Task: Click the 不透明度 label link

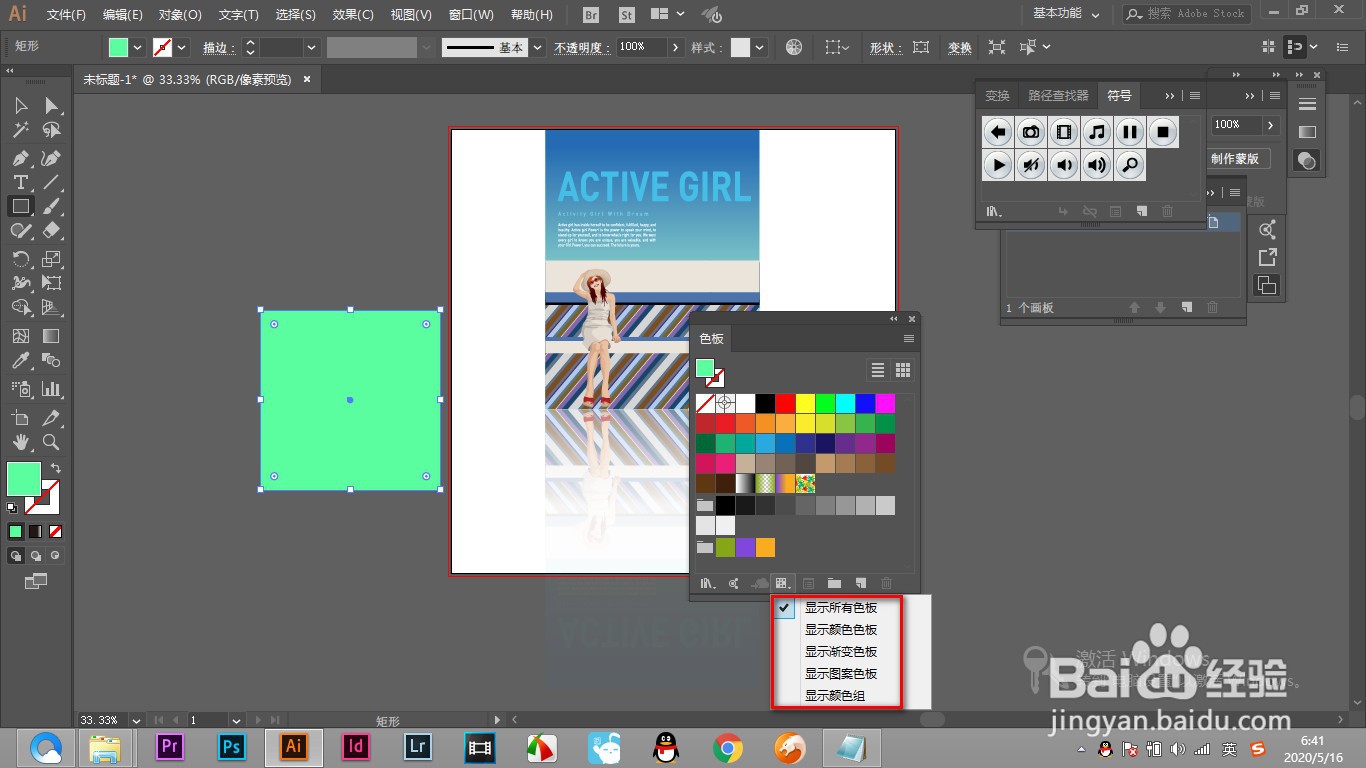Action: coord(582,47)
